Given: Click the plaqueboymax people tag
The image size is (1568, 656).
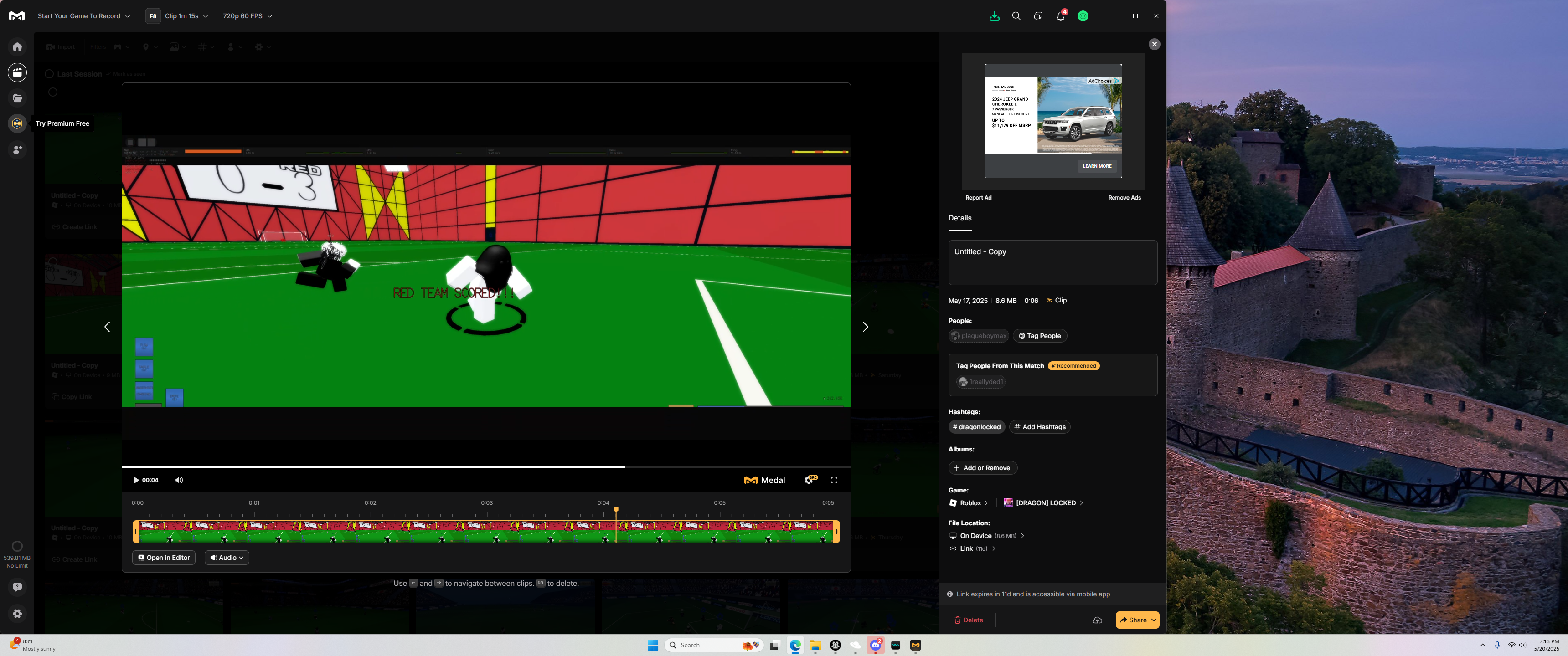Looking at the screenshot, I should [979, 336].
